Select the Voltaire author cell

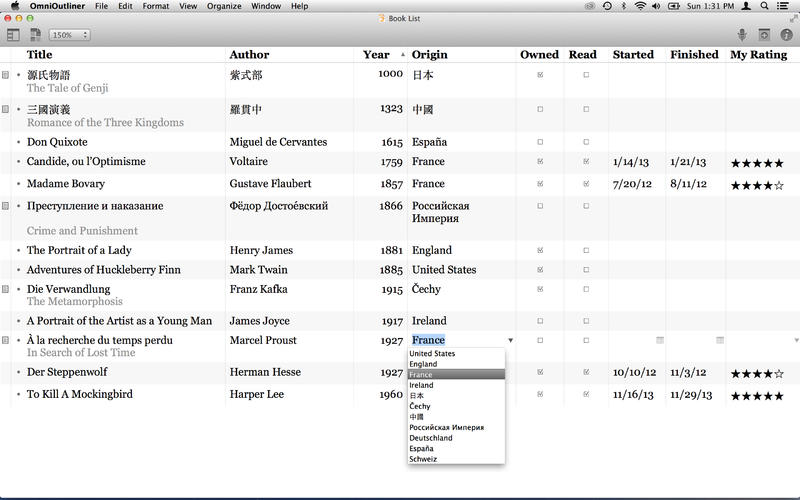coord(246,162)
